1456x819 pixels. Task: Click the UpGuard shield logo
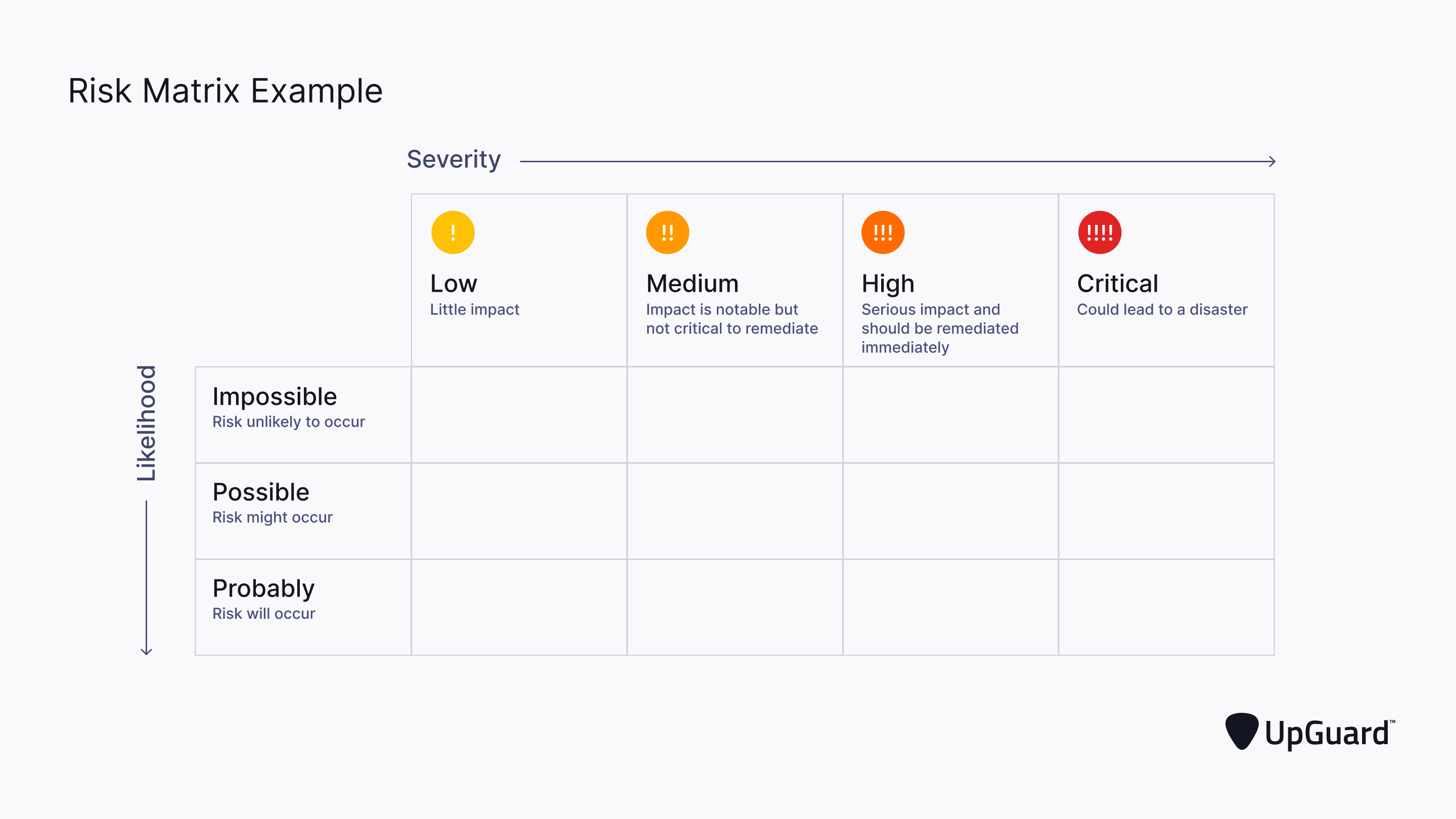tap(1241, 732)
